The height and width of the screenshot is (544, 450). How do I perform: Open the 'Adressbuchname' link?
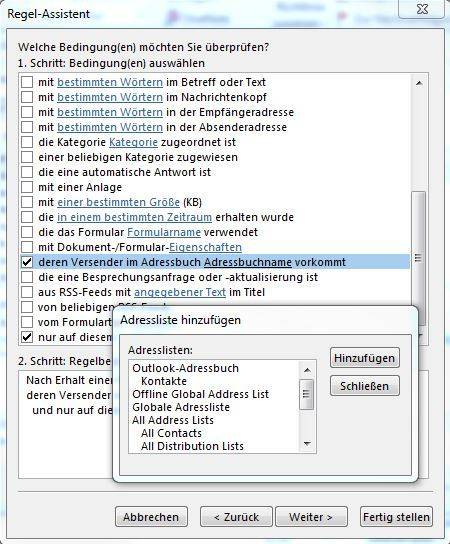(248, 262)
